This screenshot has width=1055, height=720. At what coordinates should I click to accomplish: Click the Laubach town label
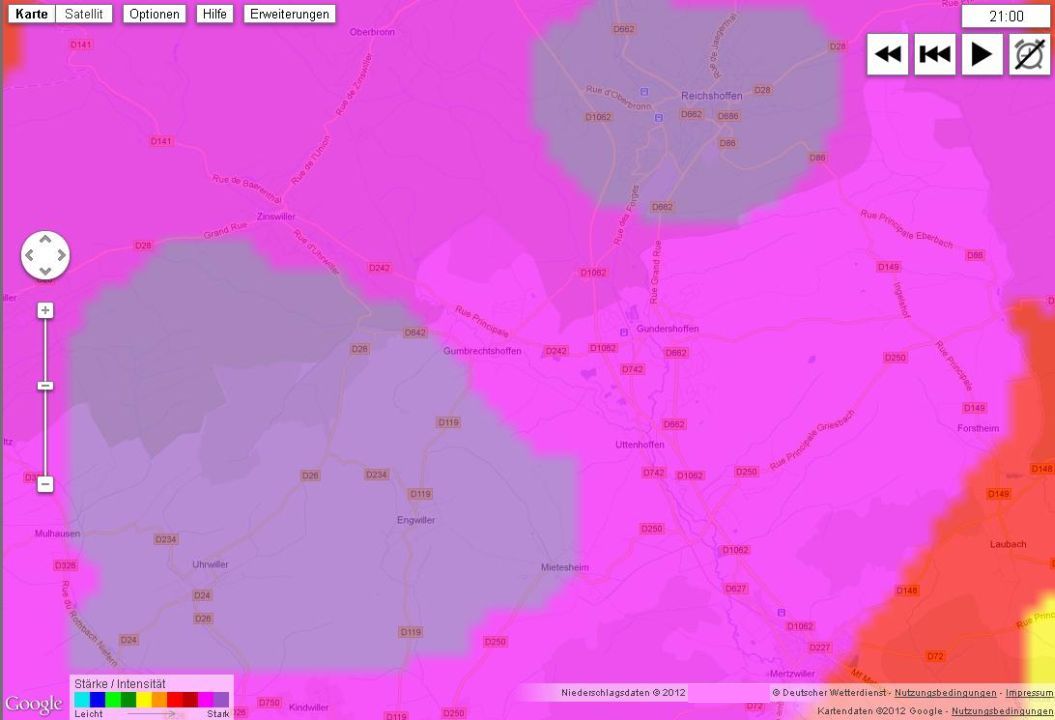pos(1008,544)
